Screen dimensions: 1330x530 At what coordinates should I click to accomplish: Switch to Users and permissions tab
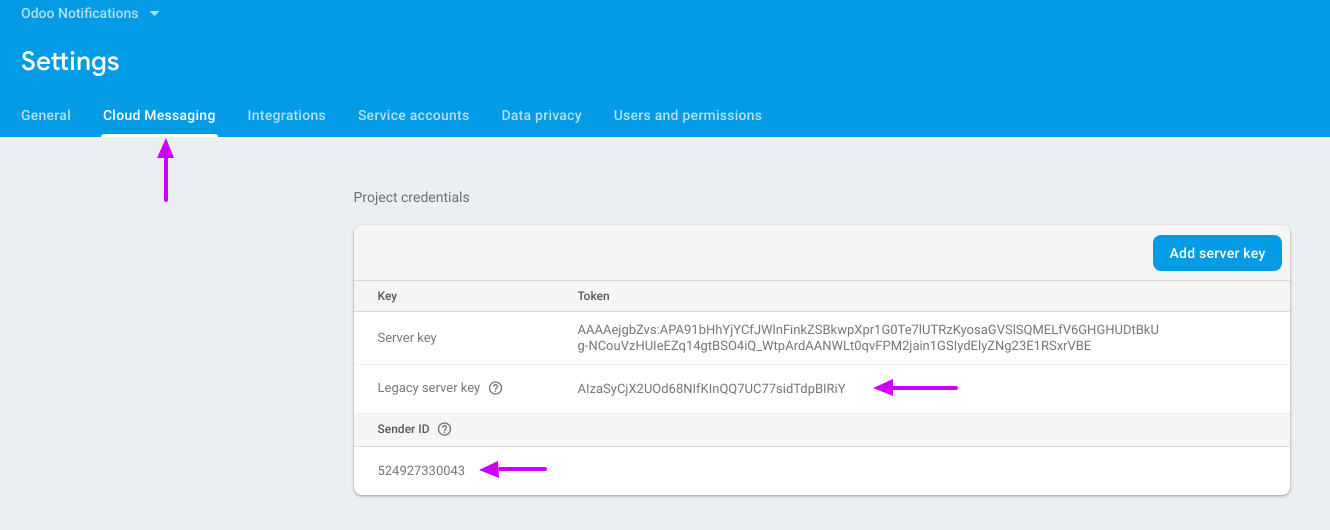pos(687,115)
